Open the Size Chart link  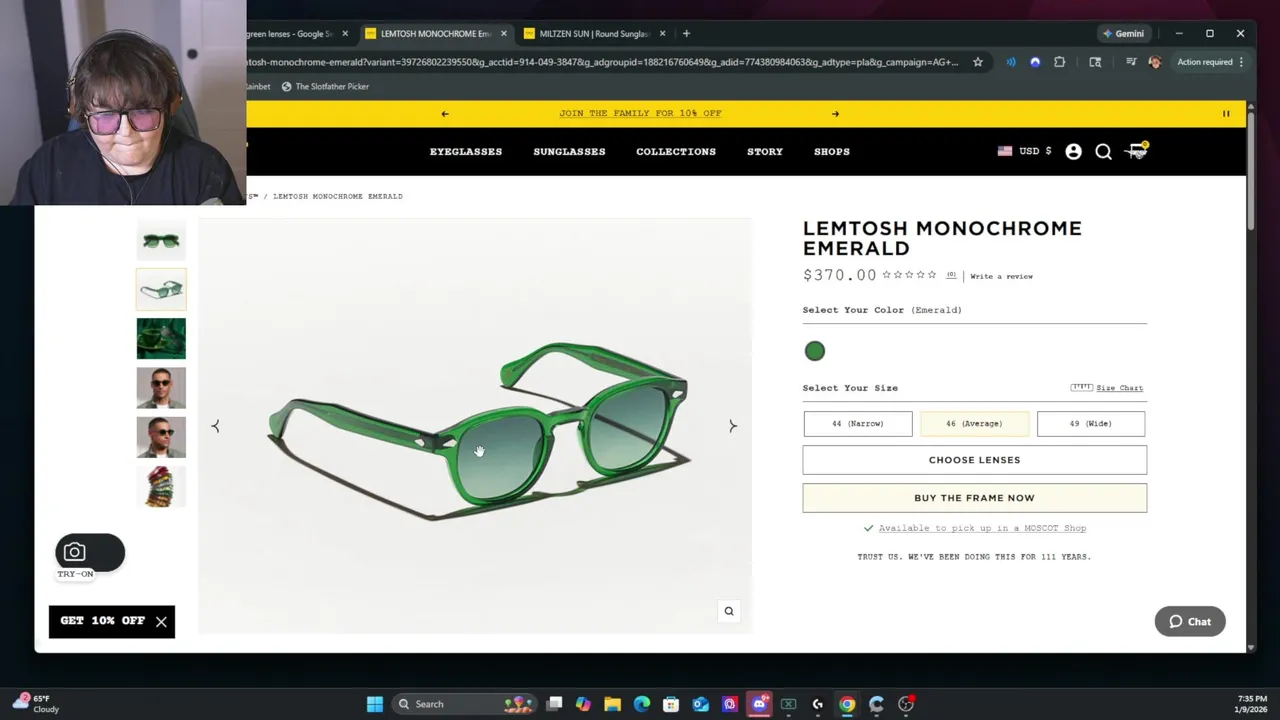1119,388
